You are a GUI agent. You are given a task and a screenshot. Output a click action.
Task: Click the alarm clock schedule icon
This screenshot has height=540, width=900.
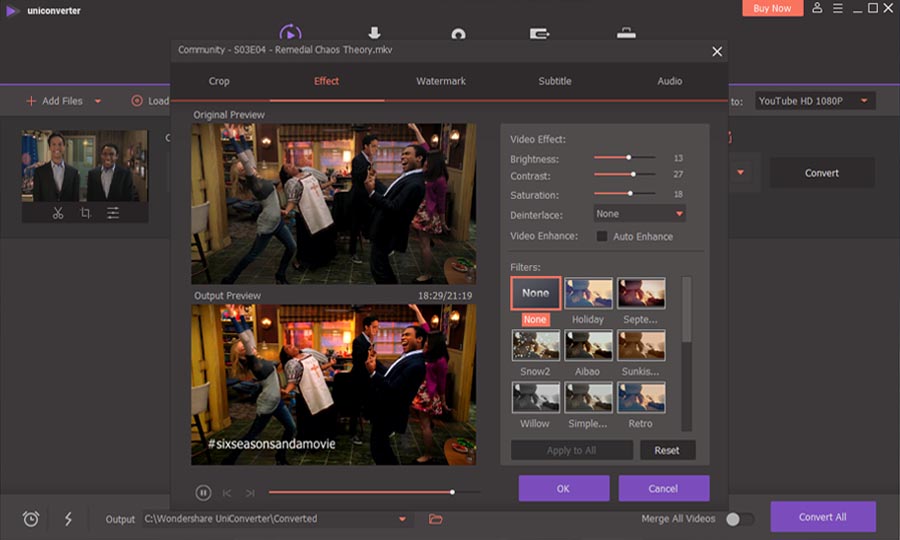tap(31, 519)
